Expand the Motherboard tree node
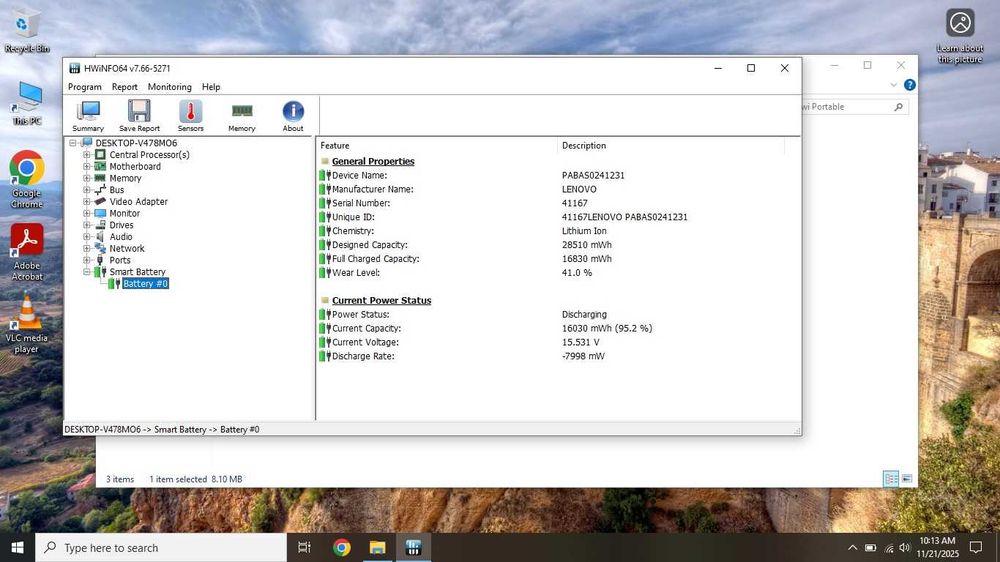Viewport: 1000px width, 562px height. pos(87,166)
